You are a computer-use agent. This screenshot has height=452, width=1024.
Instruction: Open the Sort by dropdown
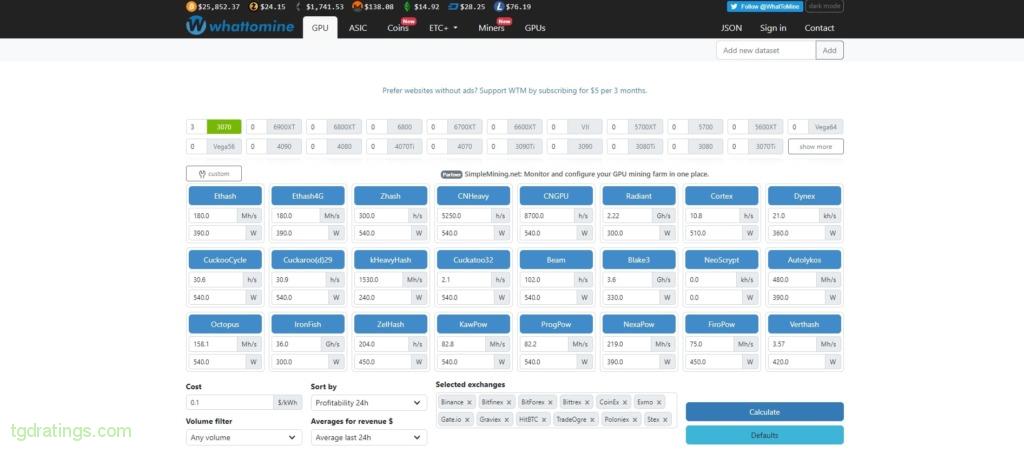point(369,403)
